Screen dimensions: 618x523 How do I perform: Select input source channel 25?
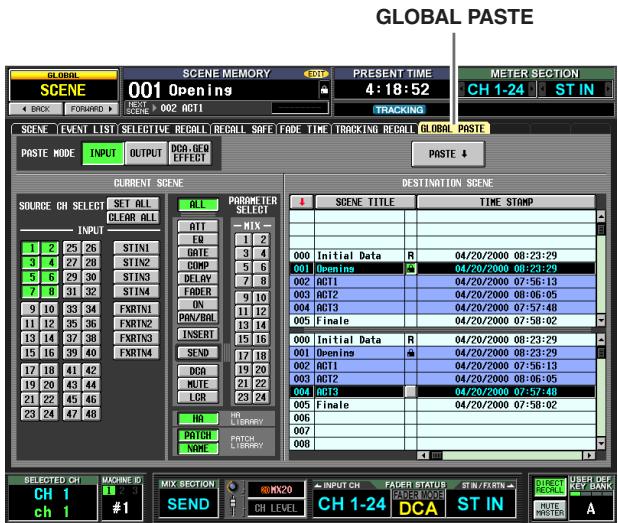(72, 248)
